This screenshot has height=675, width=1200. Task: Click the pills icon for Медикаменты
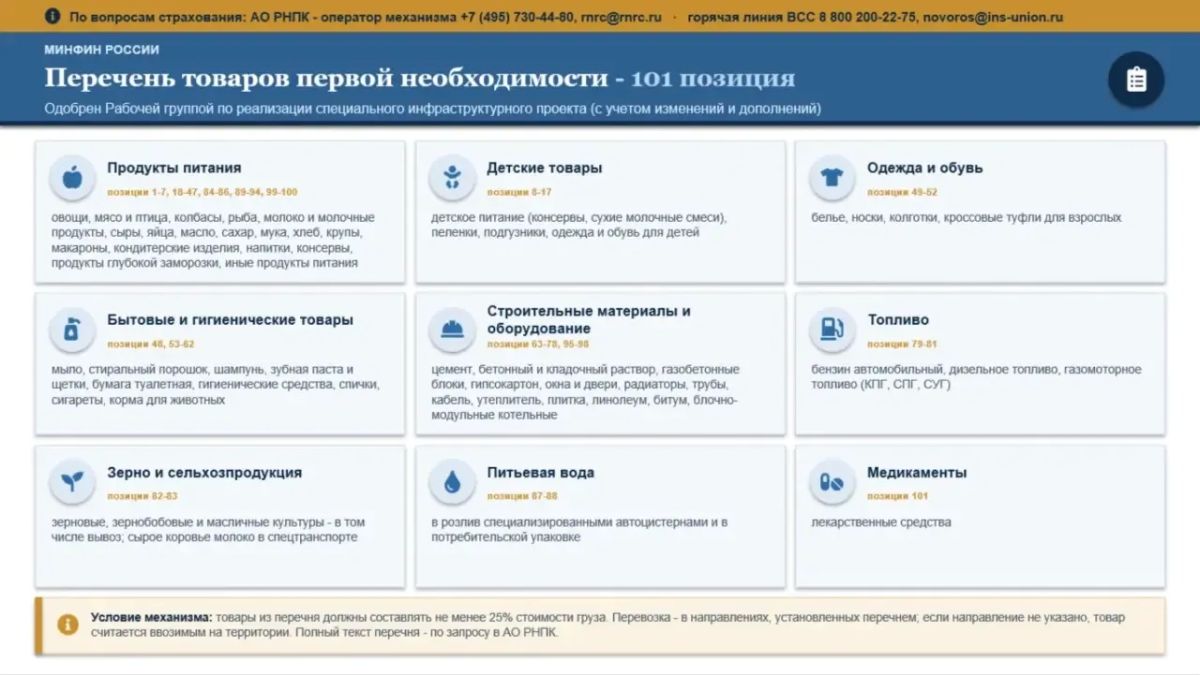[x=831, y=482]
